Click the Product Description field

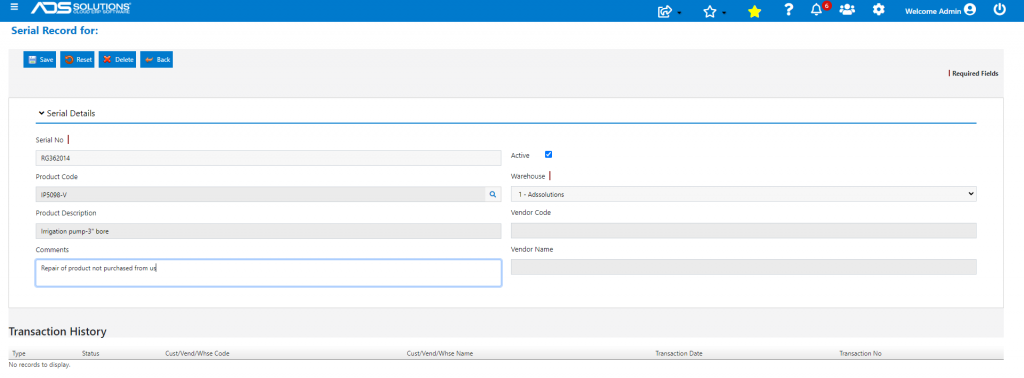point(268,230)
